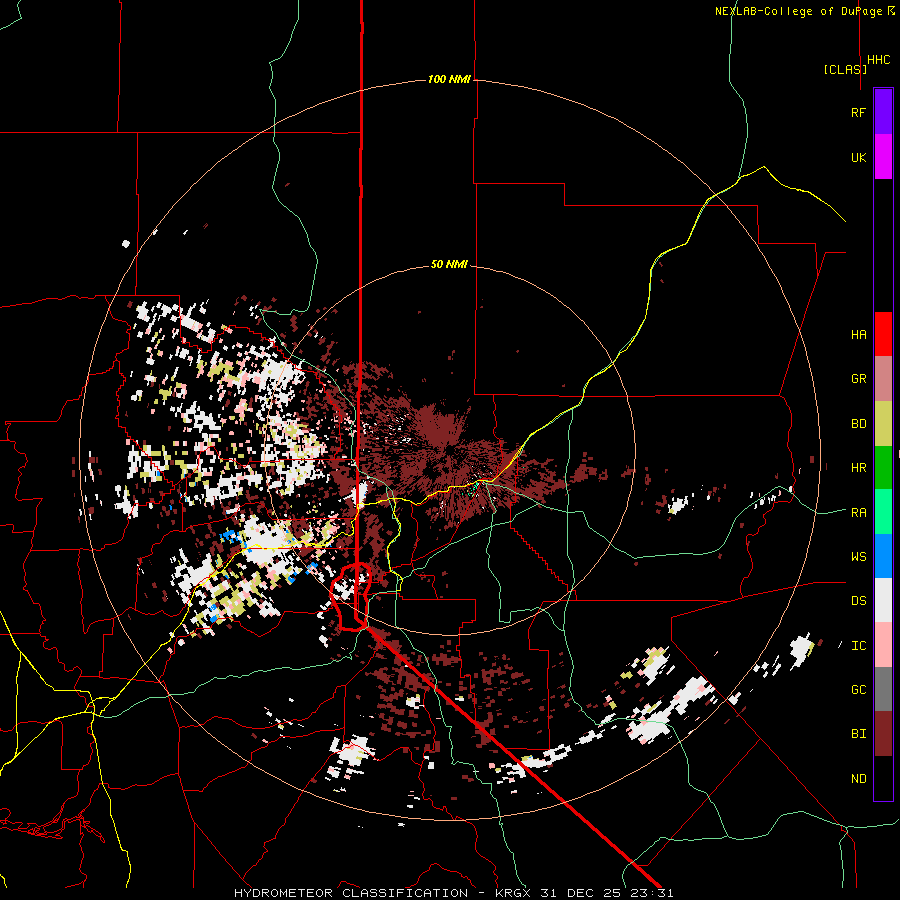Viewport: 900px width, 900px height.
Task: Click the GC gray legend swatch
Action: (x=883, y=689)
